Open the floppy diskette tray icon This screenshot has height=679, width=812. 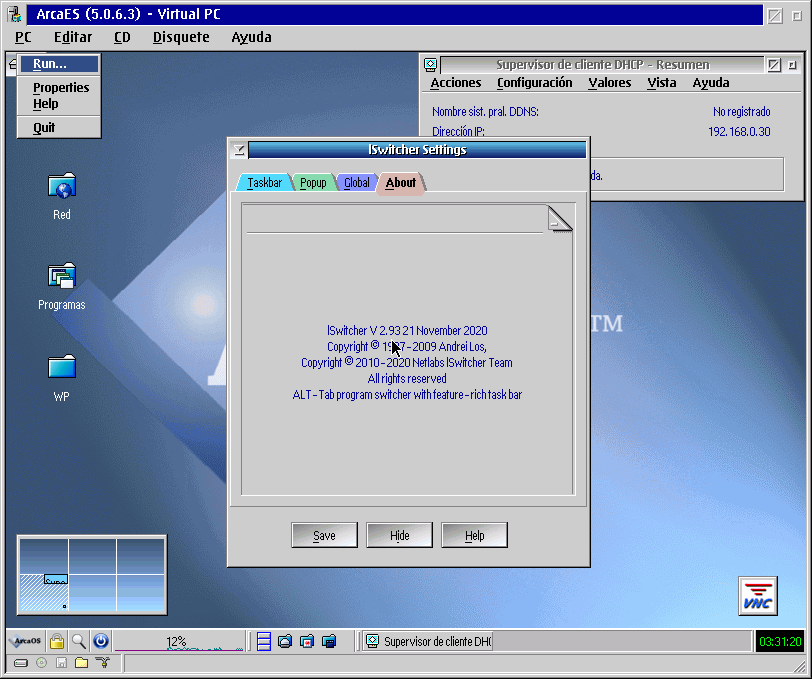[x=61, y=663]
